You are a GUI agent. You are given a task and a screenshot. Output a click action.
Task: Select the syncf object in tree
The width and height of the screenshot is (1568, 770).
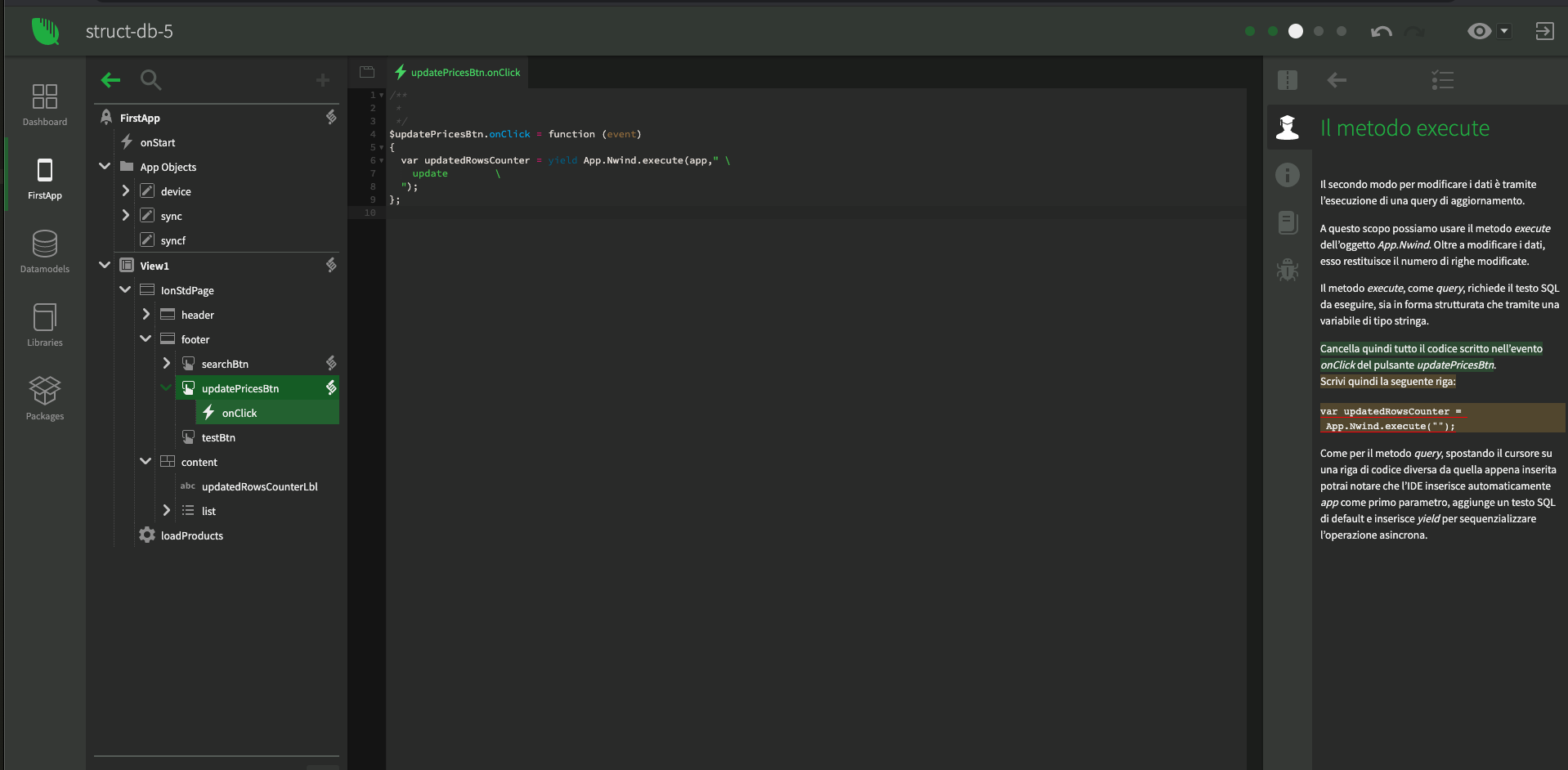pos(173,240)
